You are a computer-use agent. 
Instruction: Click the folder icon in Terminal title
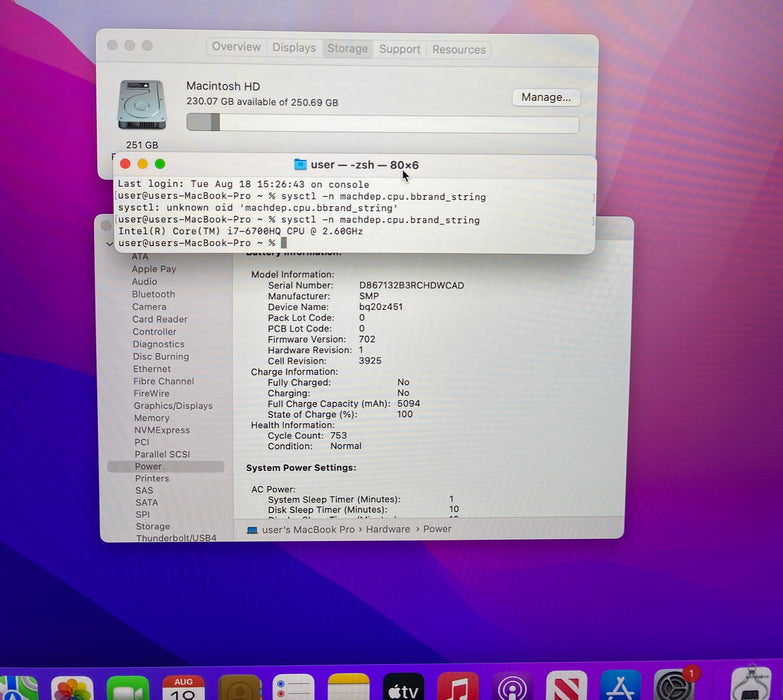pyautogui.click(x=300, y=164)
